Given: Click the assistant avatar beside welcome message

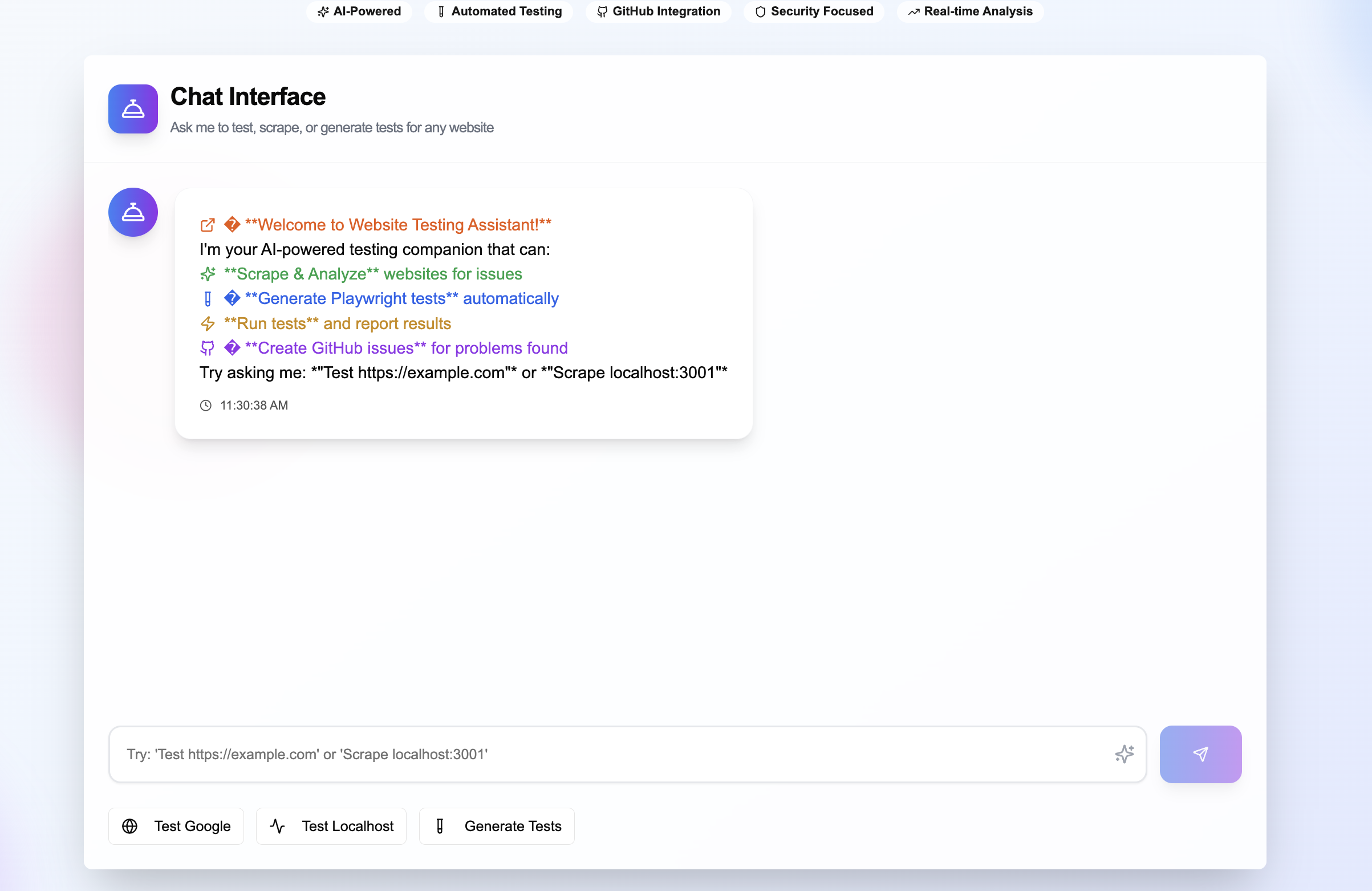Looking at the screenshot, I should (x=133, y=212).
